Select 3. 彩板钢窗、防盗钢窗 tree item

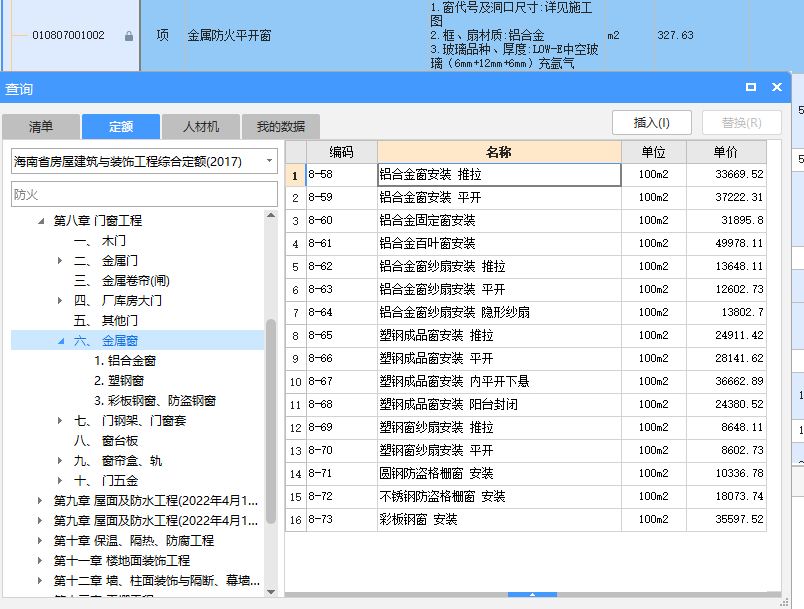pyautogui.click(x=155, y=401)
